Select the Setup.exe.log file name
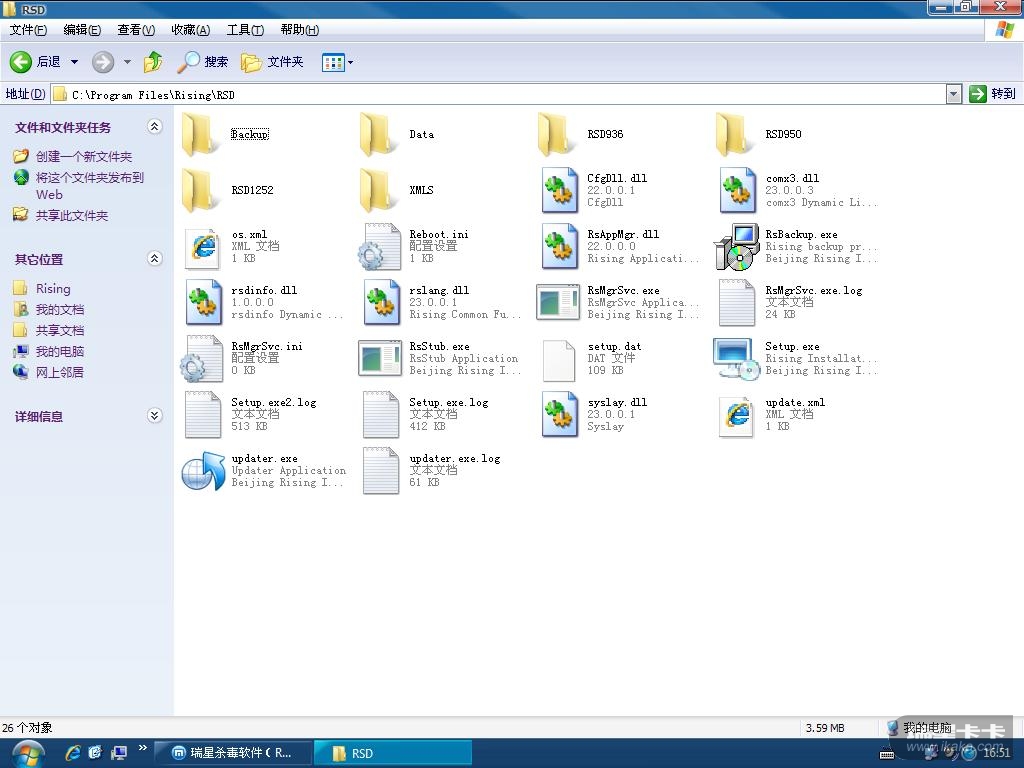 coord(449,403)
